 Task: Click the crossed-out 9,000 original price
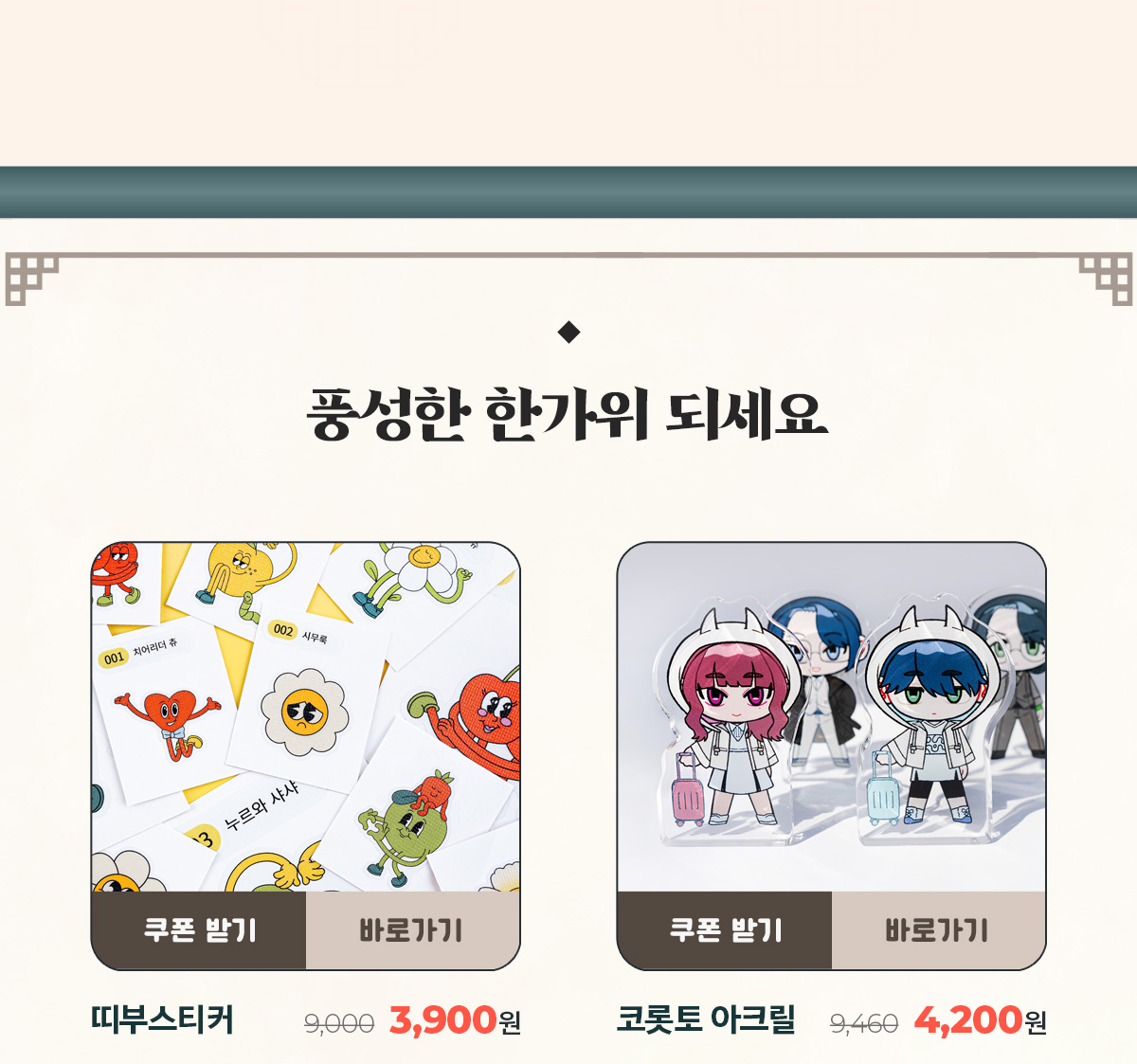pyautogui.click(x=339, y=1024)
